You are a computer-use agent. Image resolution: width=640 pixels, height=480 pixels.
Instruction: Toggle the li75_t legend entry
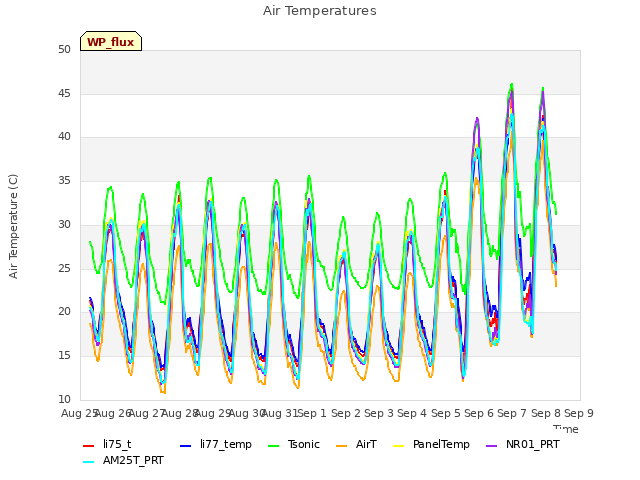(x=108, y=444)
